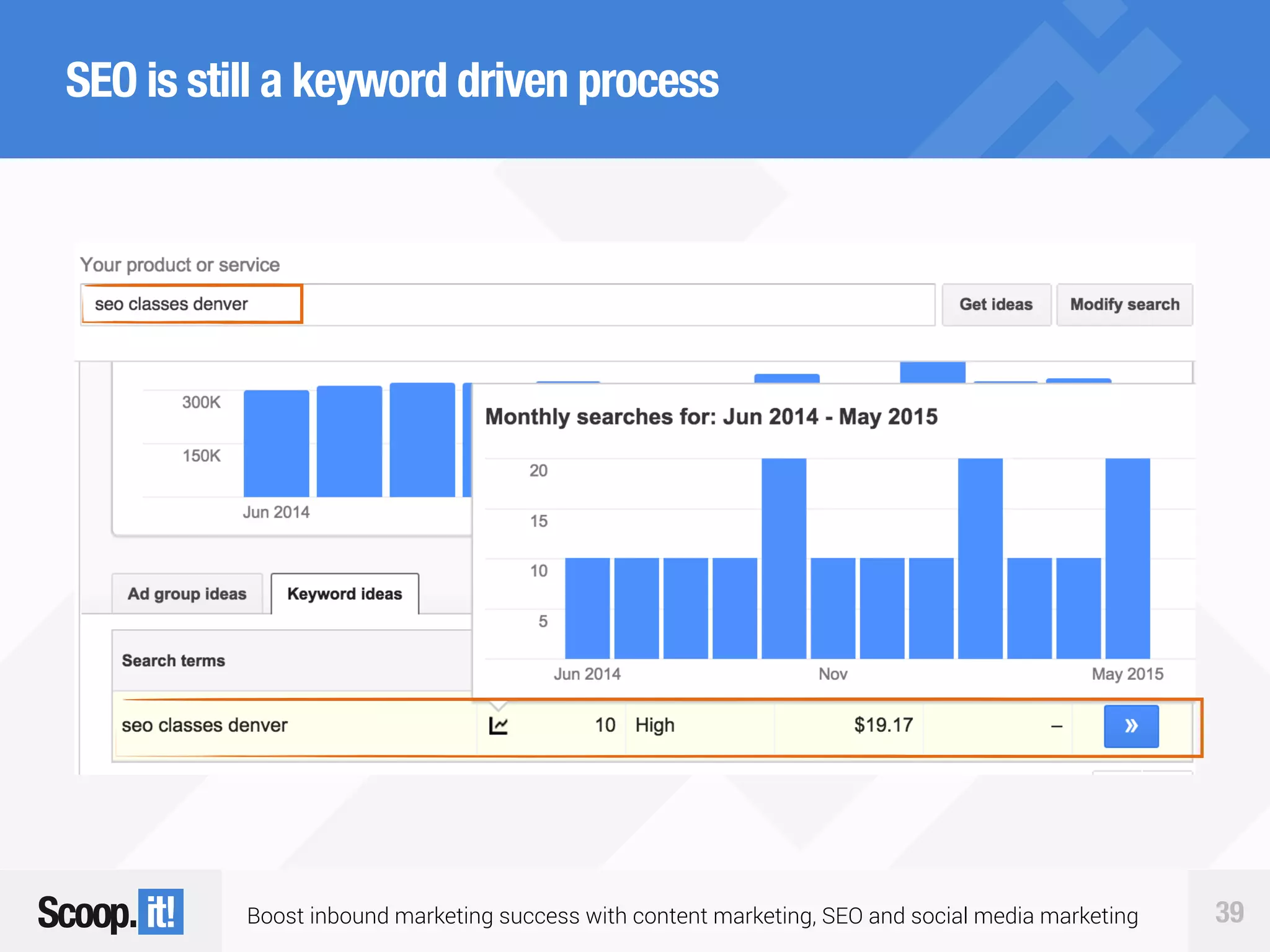
Task: Click the Monthly searches popup title
Action: tap(711, 416)
